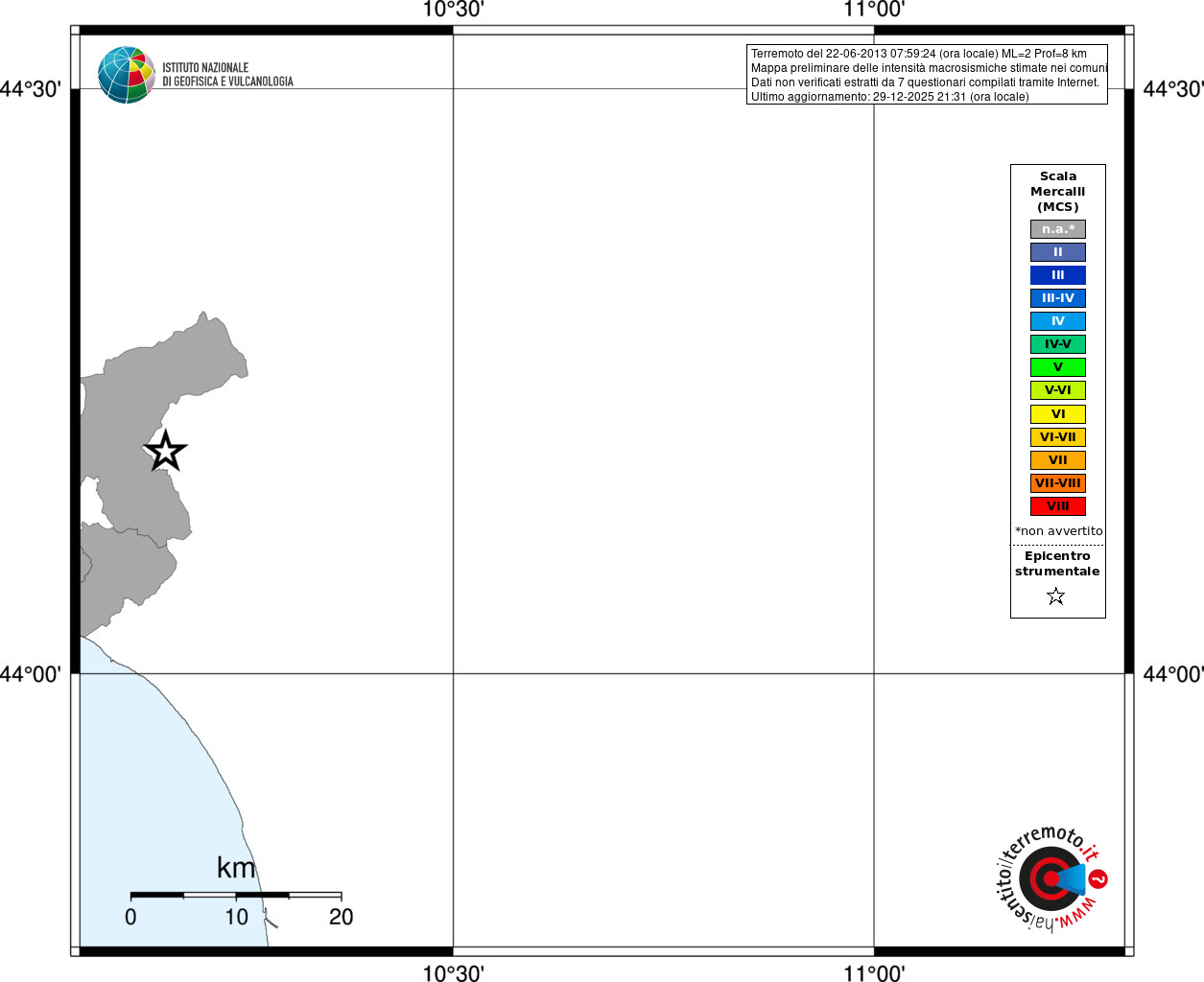This screenshot has width=1204, height=982.
Task: Click the earthquake info text box
Action: [x=927, y=75]
